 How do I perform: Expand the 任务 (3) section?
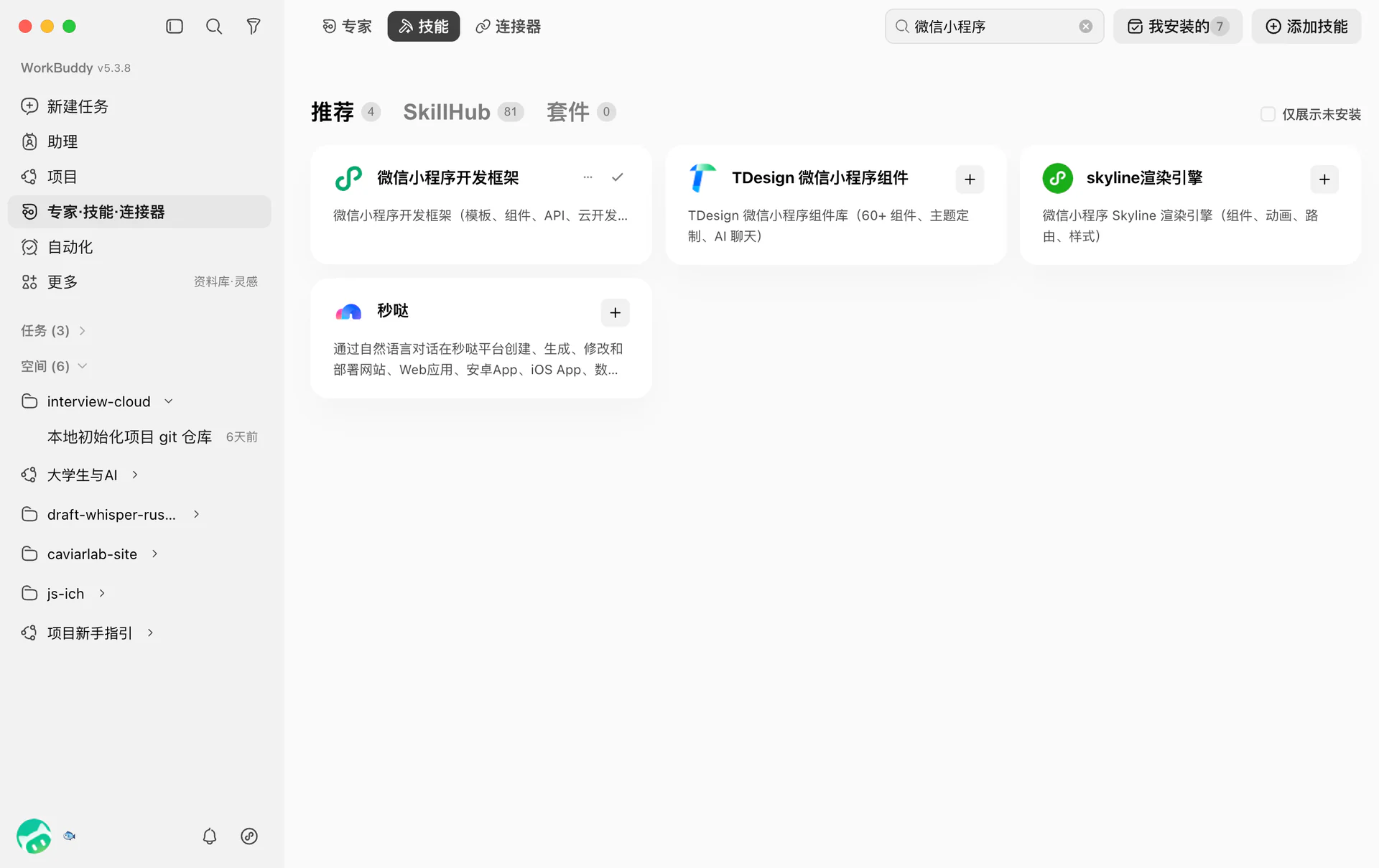click(x=82, y=331)
